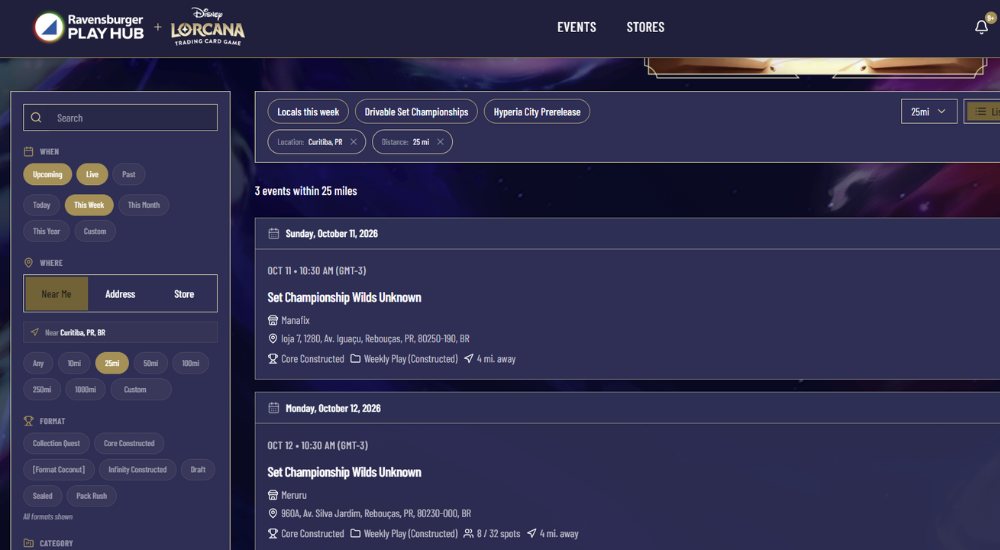Click the Disney Lorcana logo
Viewport: 1000px width, 550px height.
tap(207, 27)
